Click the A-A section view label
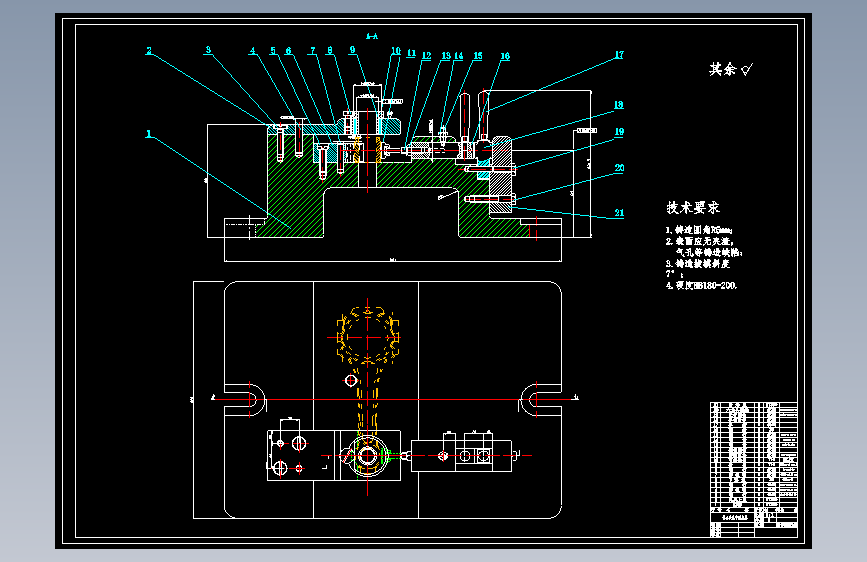This screenshot has width=867, height=562. [x=372, y=37]
